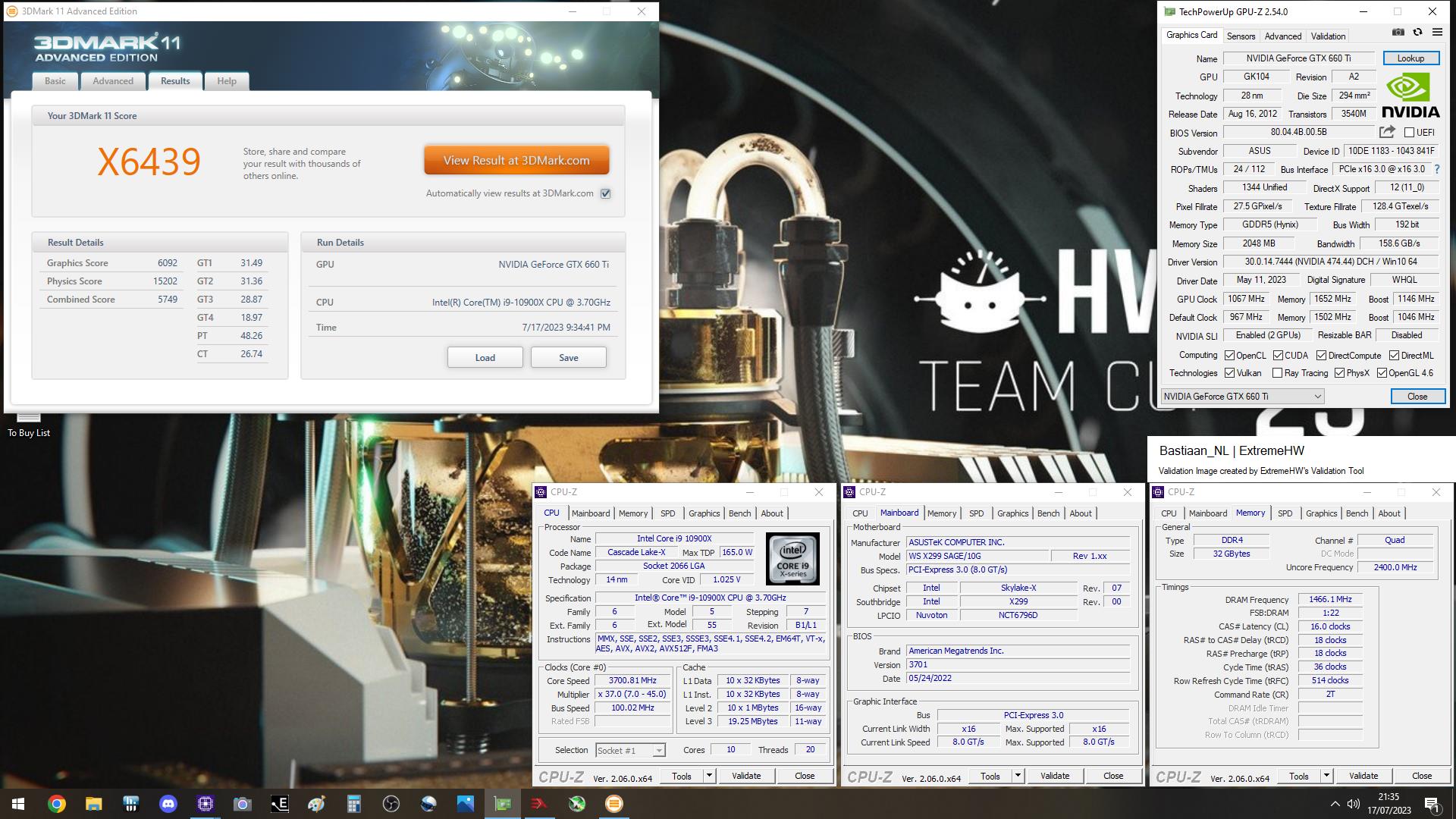Toggle the OpenCL checkbox
Viewport: 1456px width, 819px height.
pyautogui.click(x=1229, y=355)
